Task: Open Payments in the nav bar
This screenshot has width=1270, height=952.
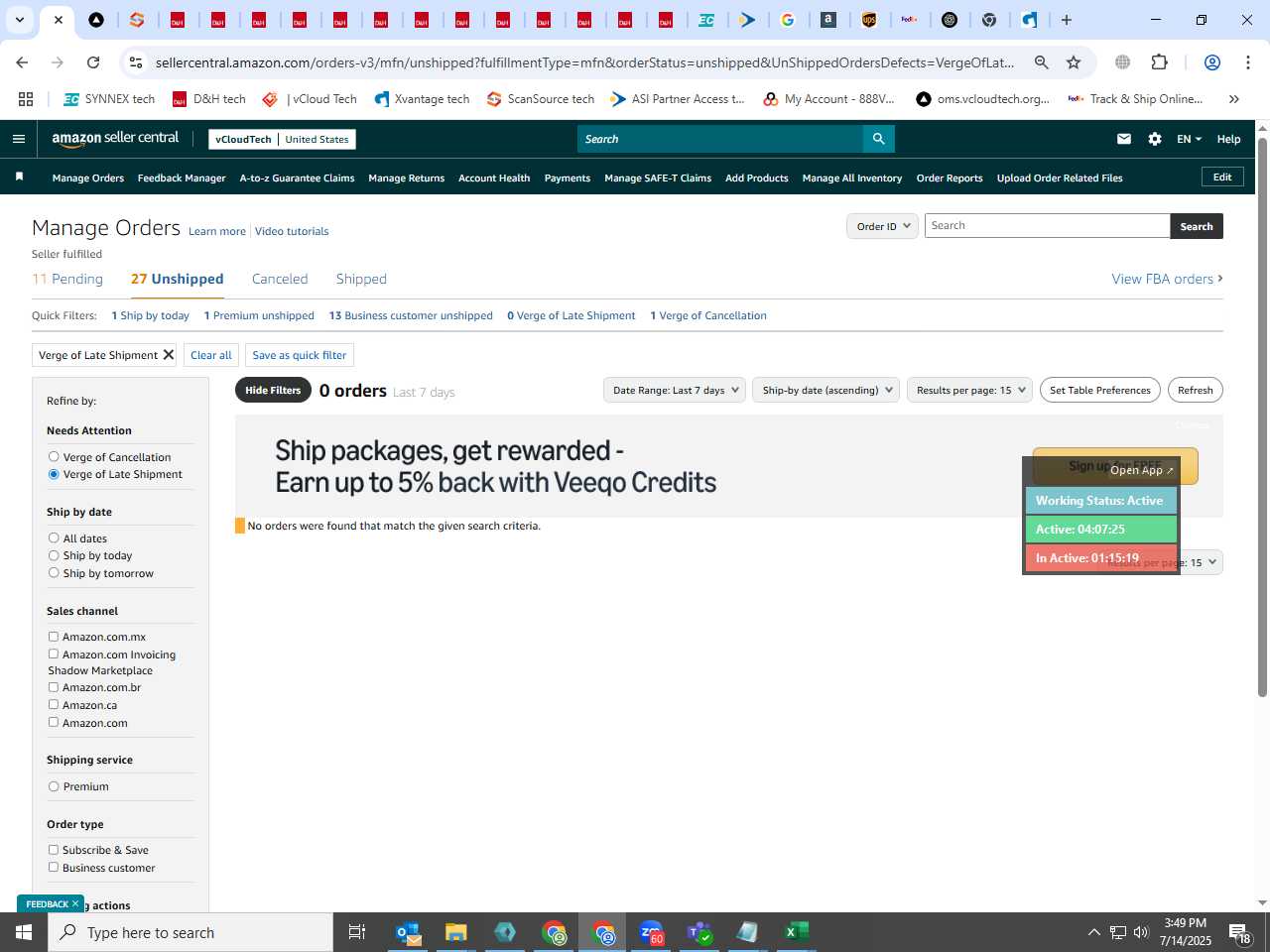Action: pyautogui.click(x=568, y=178)
